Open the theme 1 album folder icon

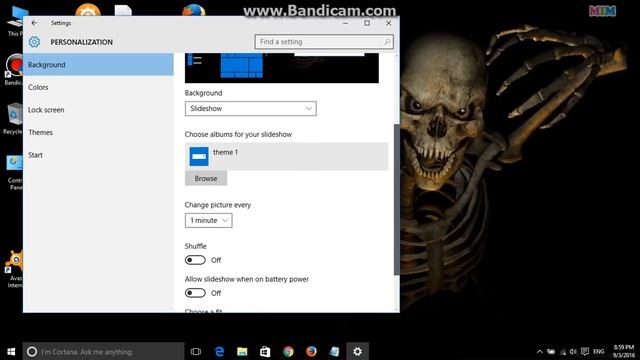point(199,156)
